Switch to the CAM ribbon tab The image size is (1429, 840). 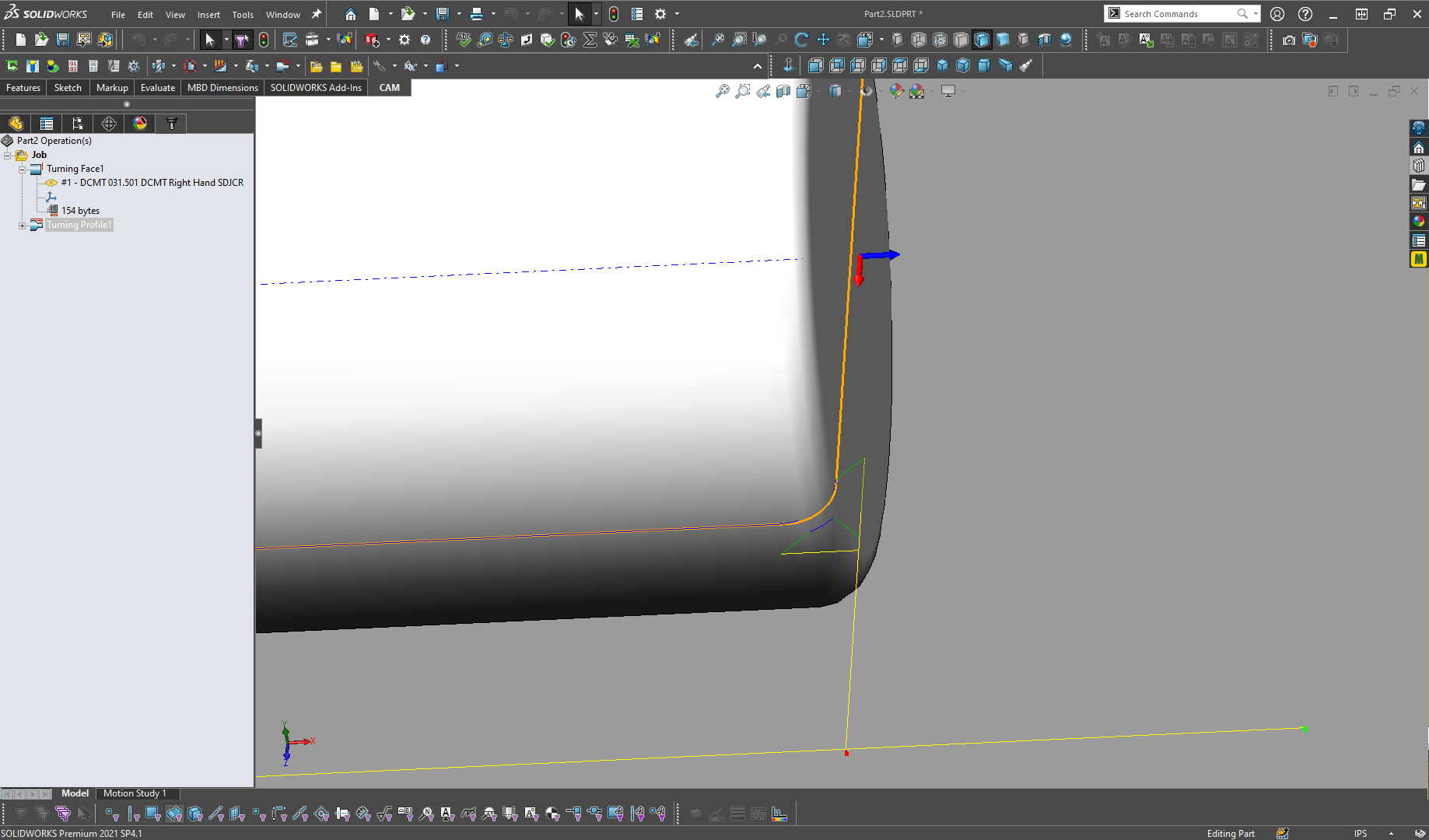coord(389,87)
